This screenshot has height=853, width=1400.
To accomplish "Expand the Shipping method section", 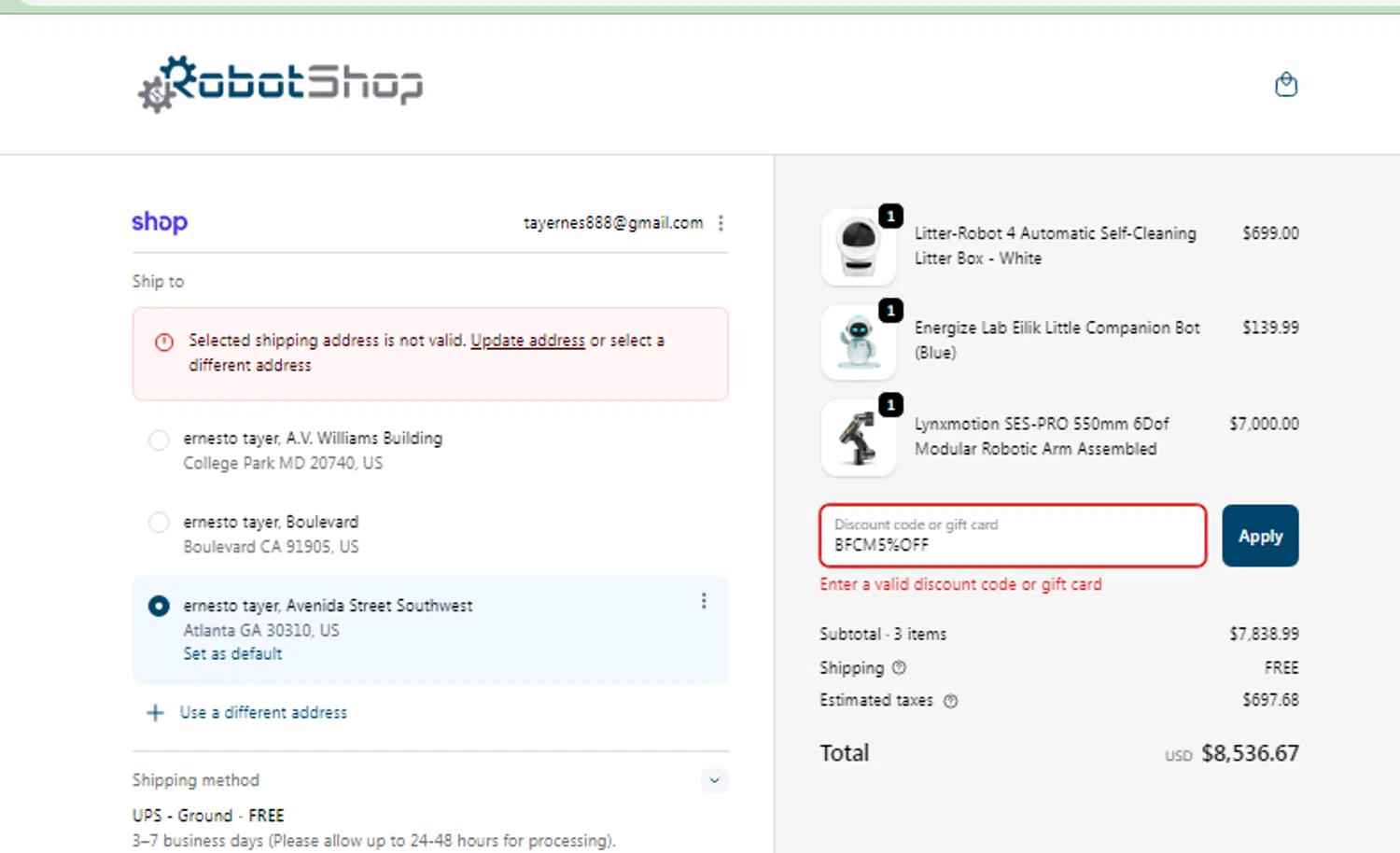I will 714,780.
